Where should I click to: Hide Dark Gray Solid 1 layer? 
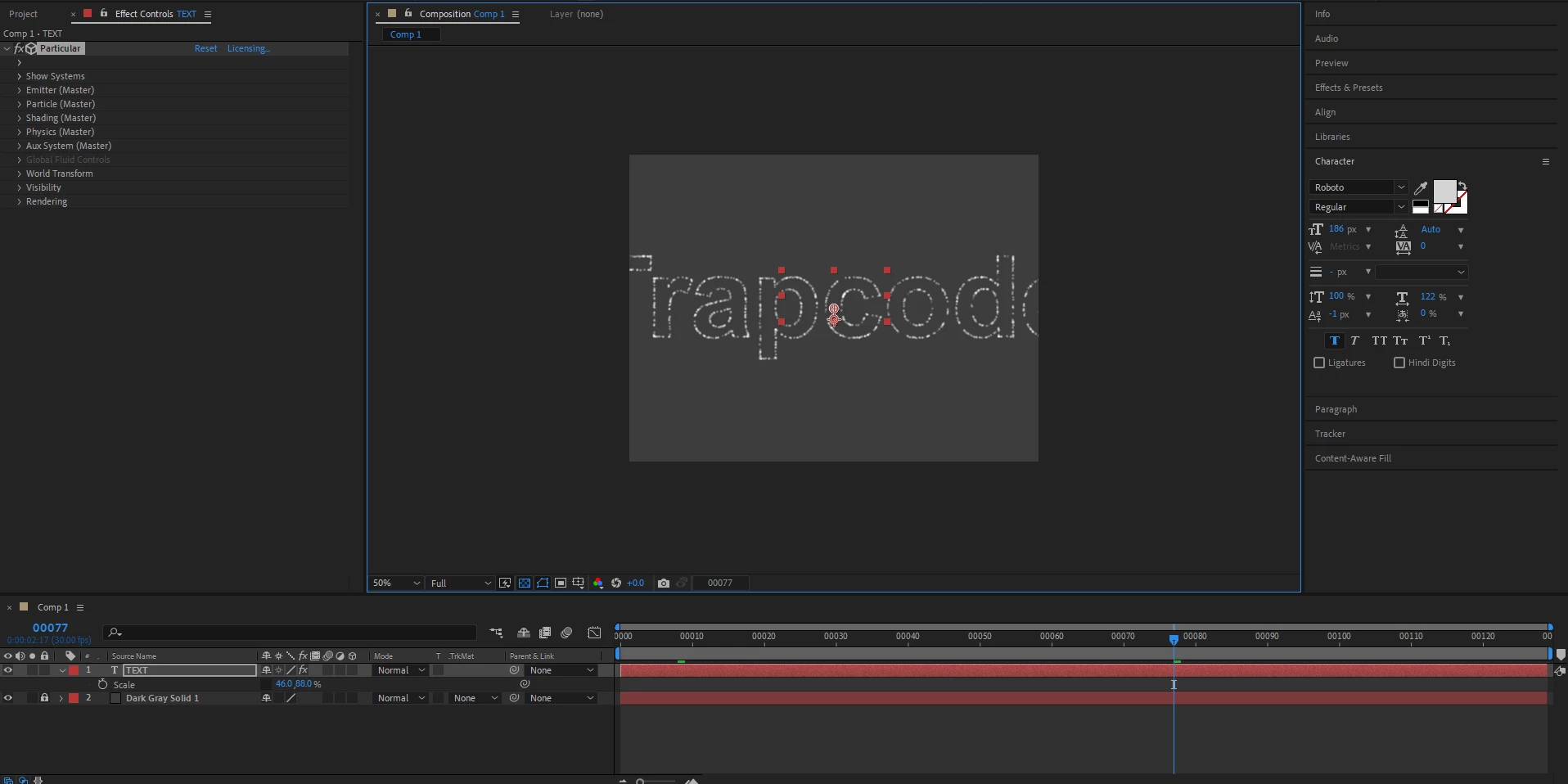pyautogui.click(x=8, y=698)
